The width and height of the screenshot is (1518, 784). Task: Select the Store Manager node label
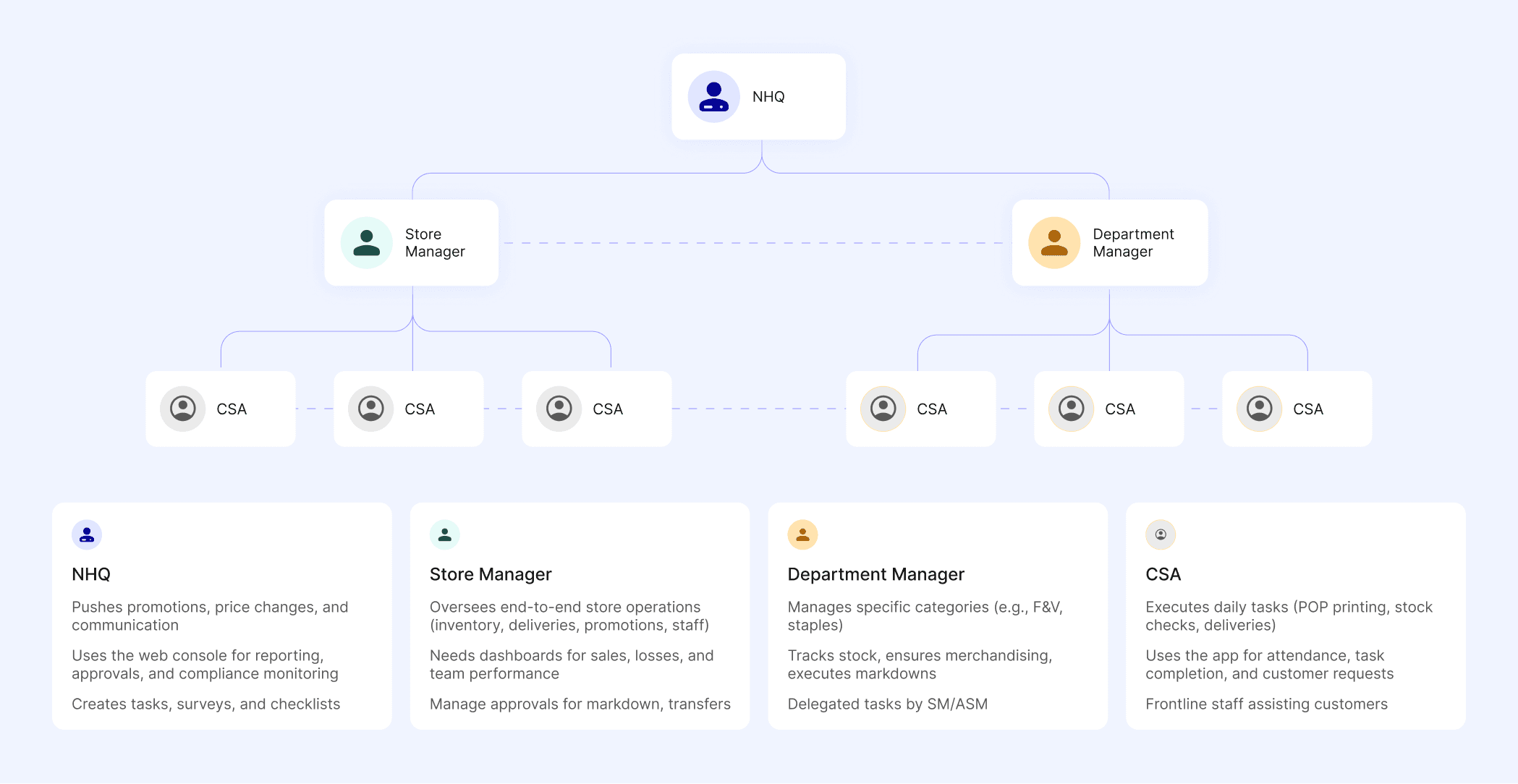point(434,243)
